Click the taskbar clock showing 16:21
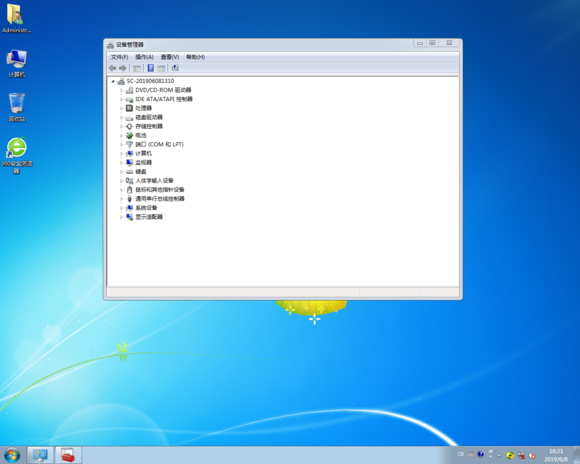Image resolution: width=580 pixels, height=464 pixels. [x=556, y=455]
